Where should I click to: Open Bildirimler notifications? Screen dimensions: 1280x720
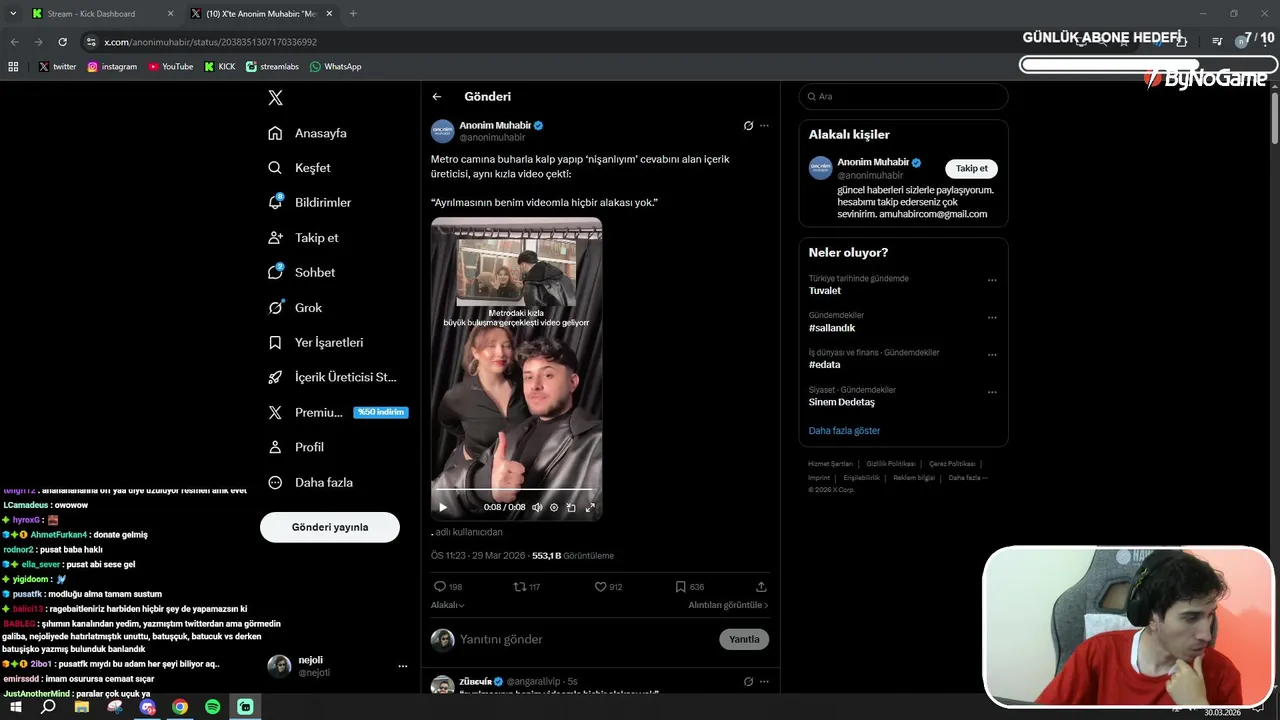pos(310,203)
